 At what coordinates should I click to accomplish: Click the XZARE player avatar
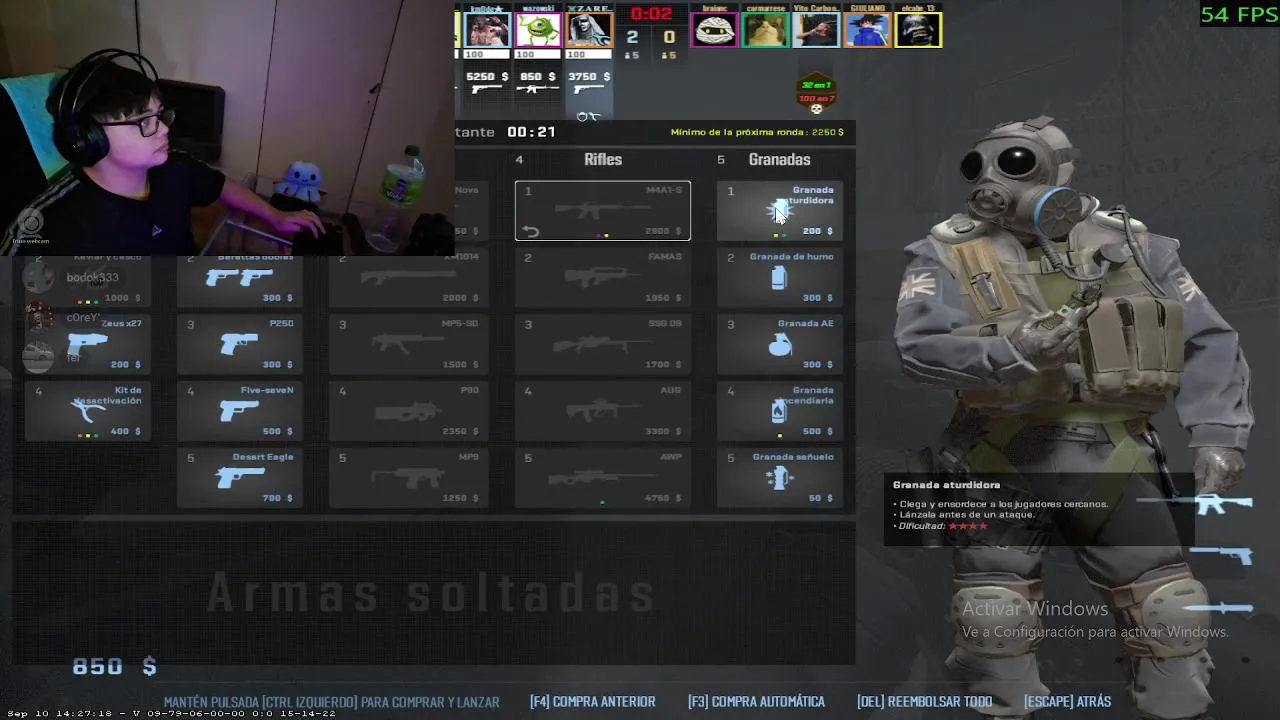589,30
